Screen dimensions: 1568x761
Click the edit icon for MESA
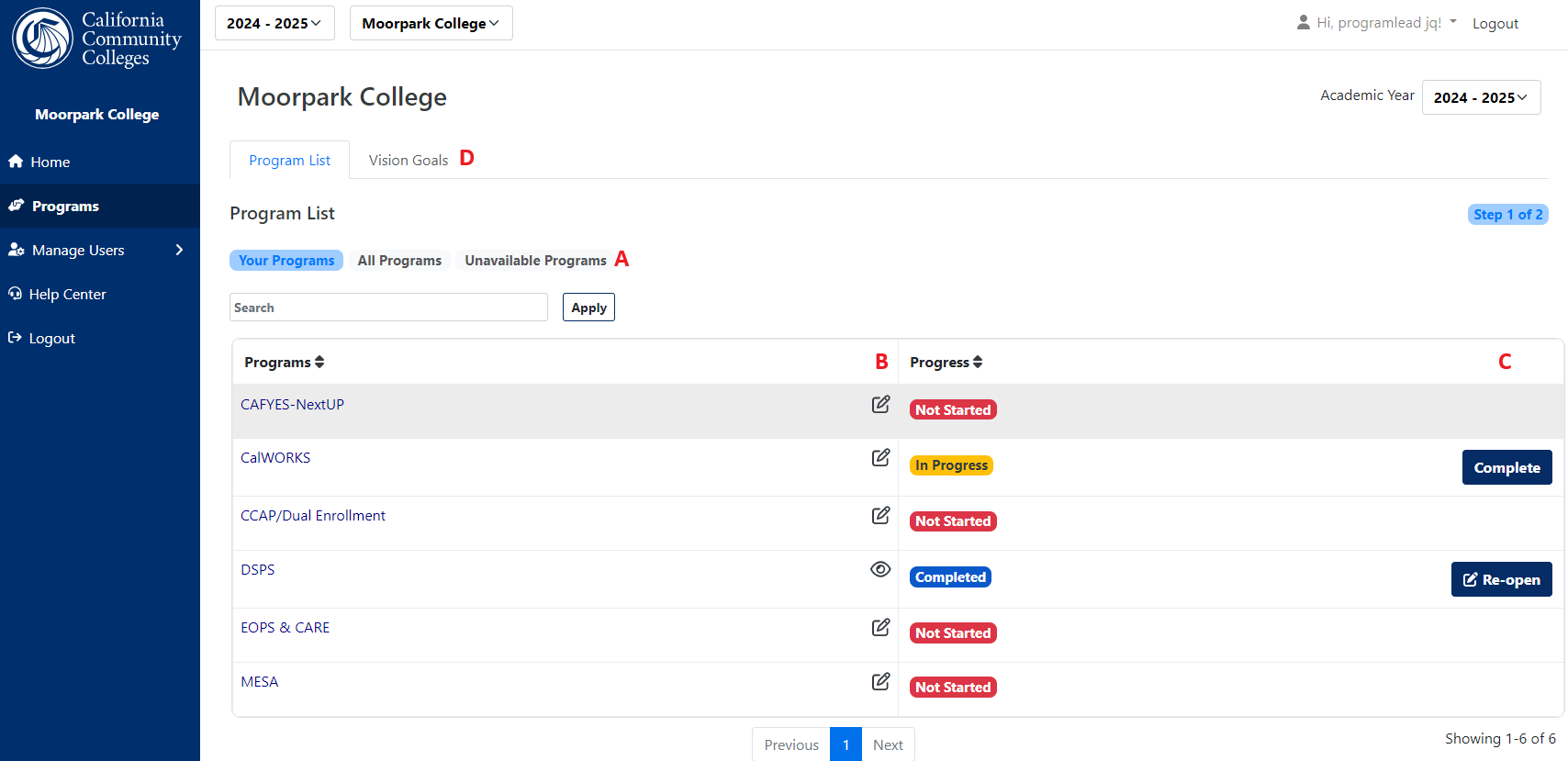click(x=880, y=681)
